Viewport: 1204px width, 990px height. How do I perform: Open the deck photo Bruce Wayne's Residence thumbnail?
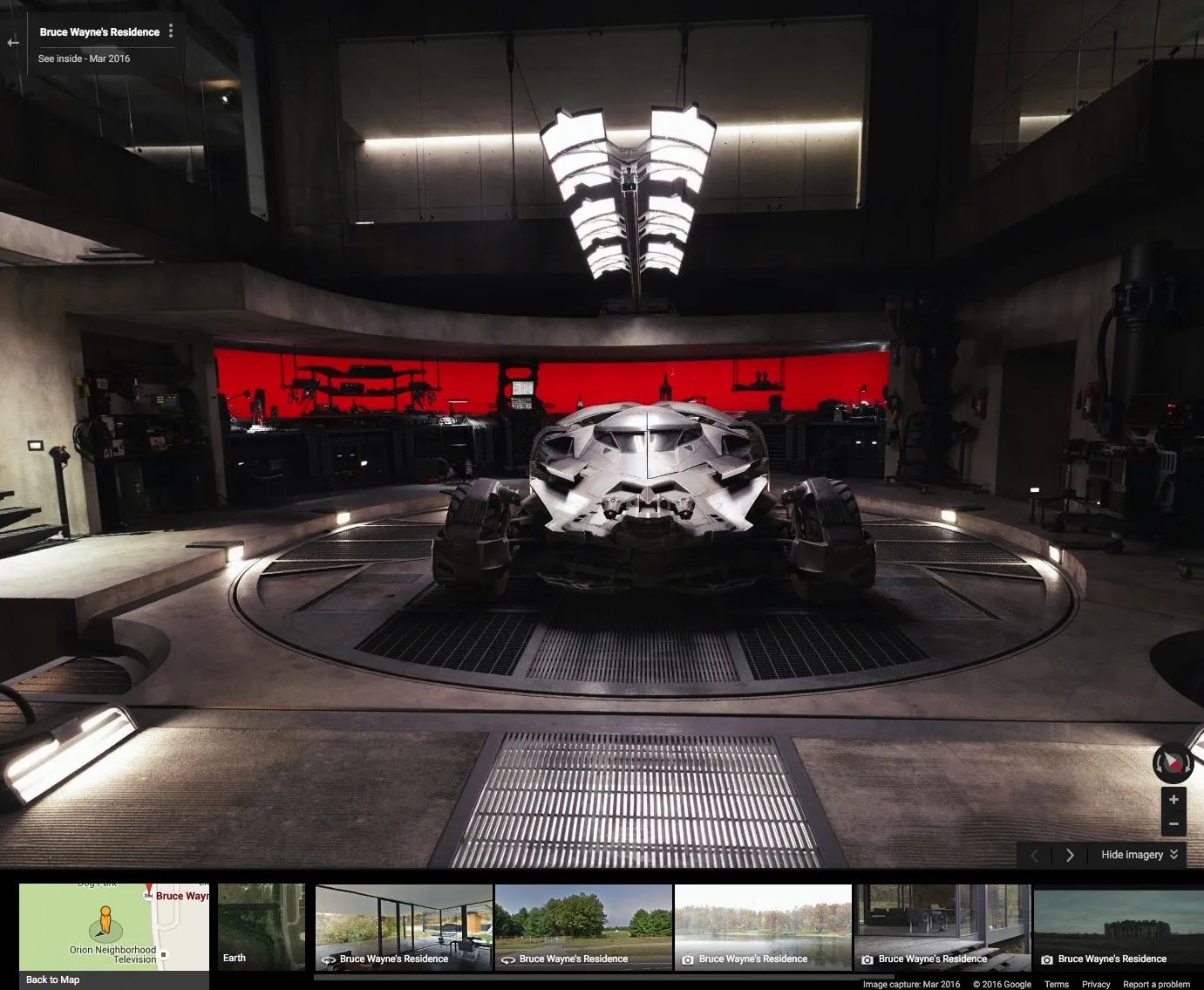coord(942,927)
